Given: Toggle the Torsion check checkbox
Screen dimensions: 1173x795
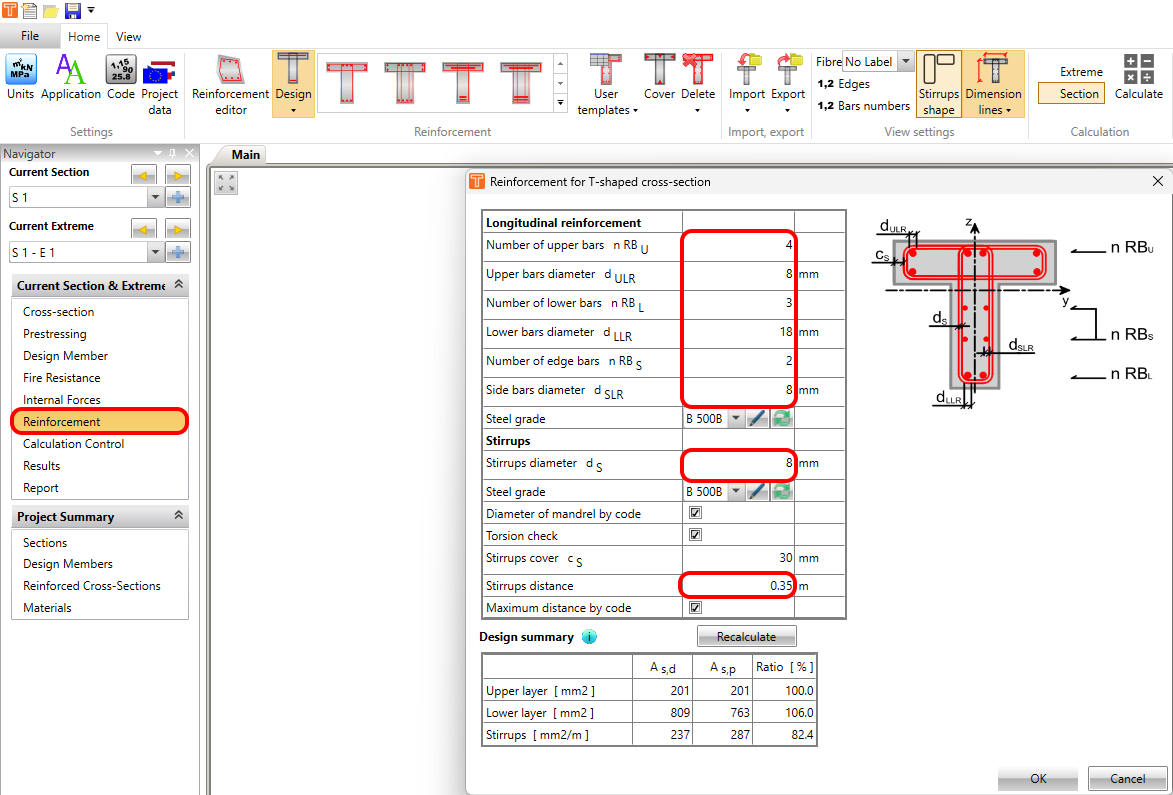Looking at the screenshot, I should tap(695, 536).
